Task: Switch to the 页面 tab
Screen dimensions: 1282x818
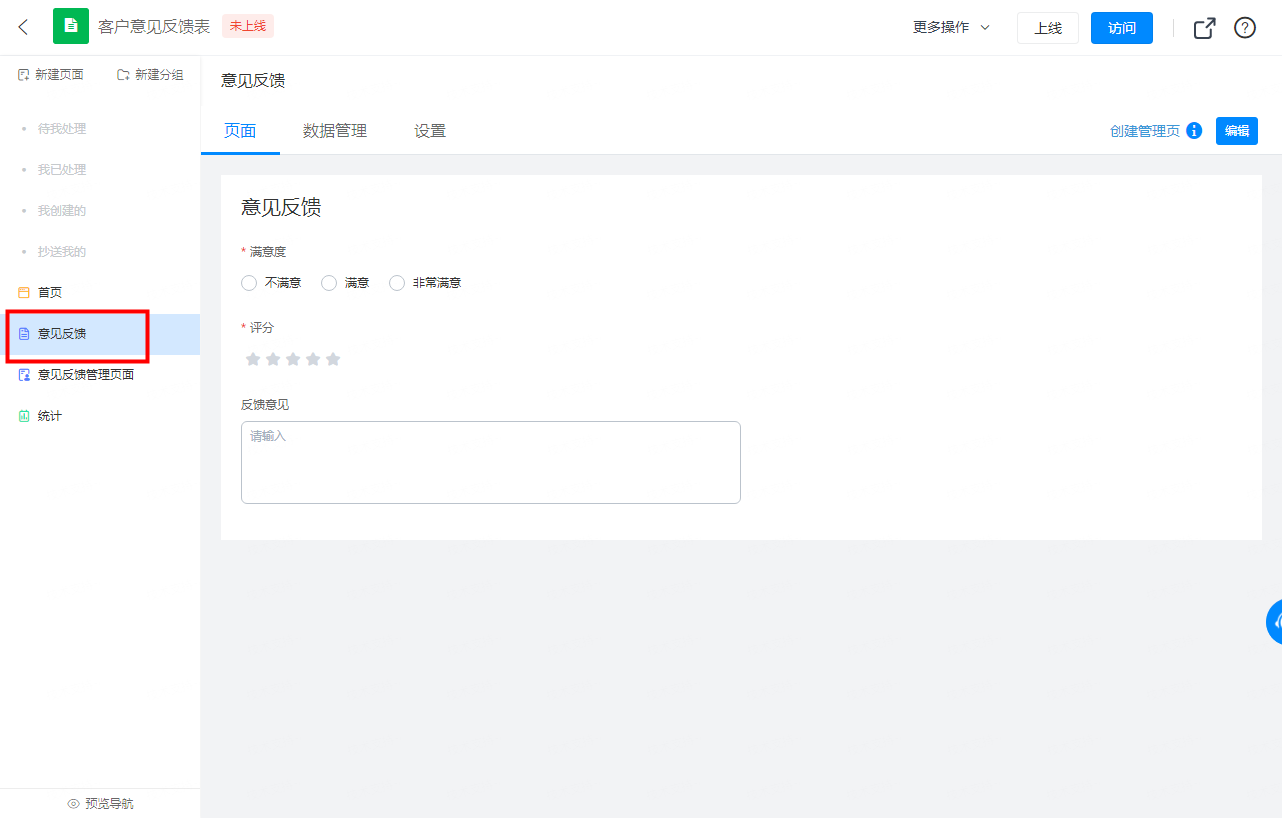Action: (240, 131)
